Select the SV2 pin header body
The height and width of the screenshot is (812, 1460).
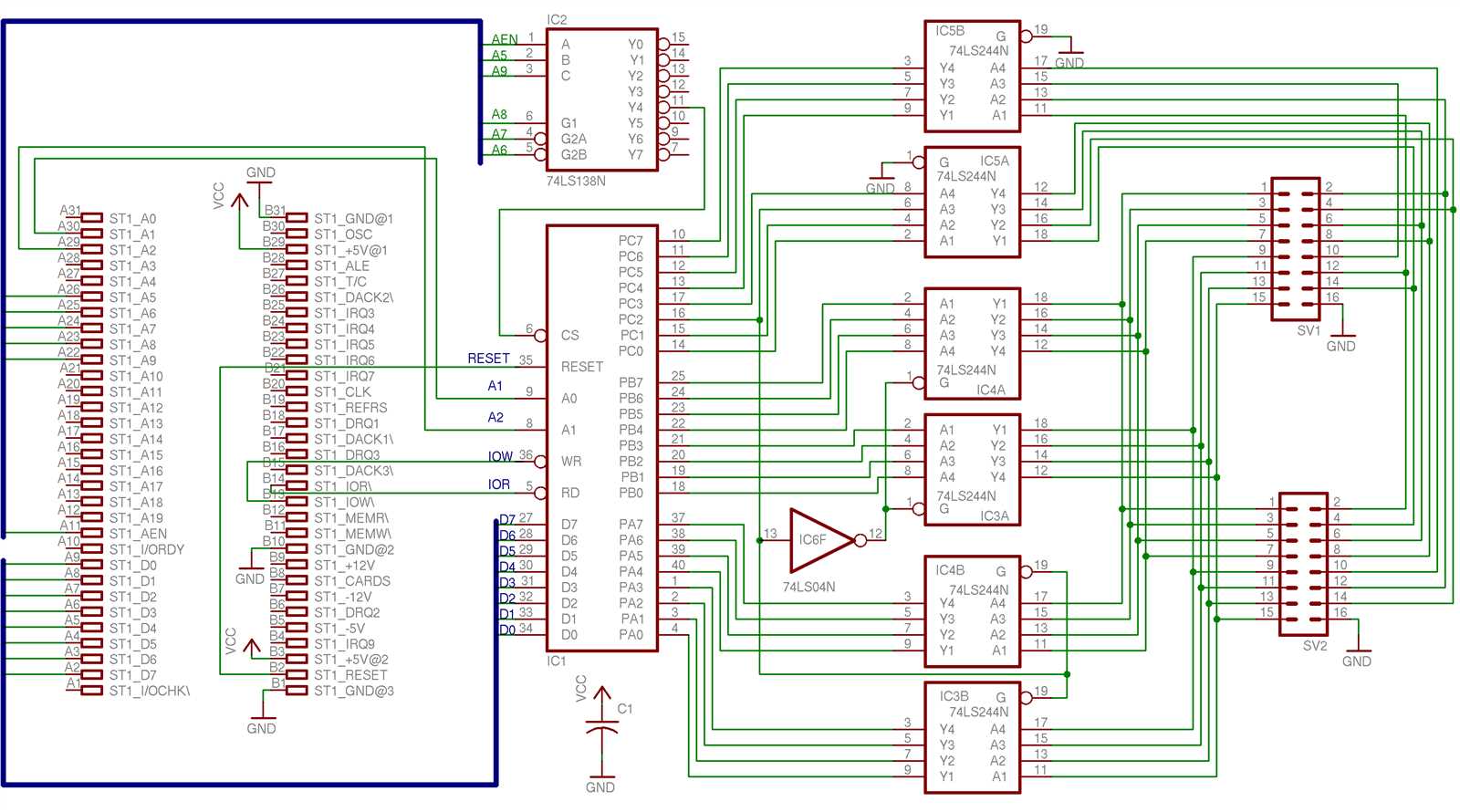1303,564
